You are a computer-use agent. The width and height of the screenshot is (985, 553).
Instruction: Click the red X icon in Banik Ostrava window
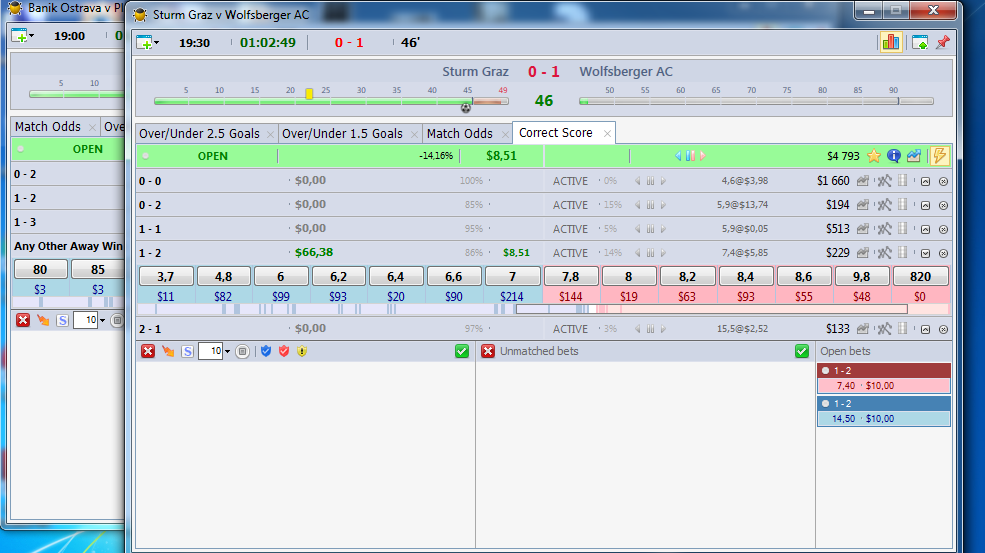[x=23, y=320]
